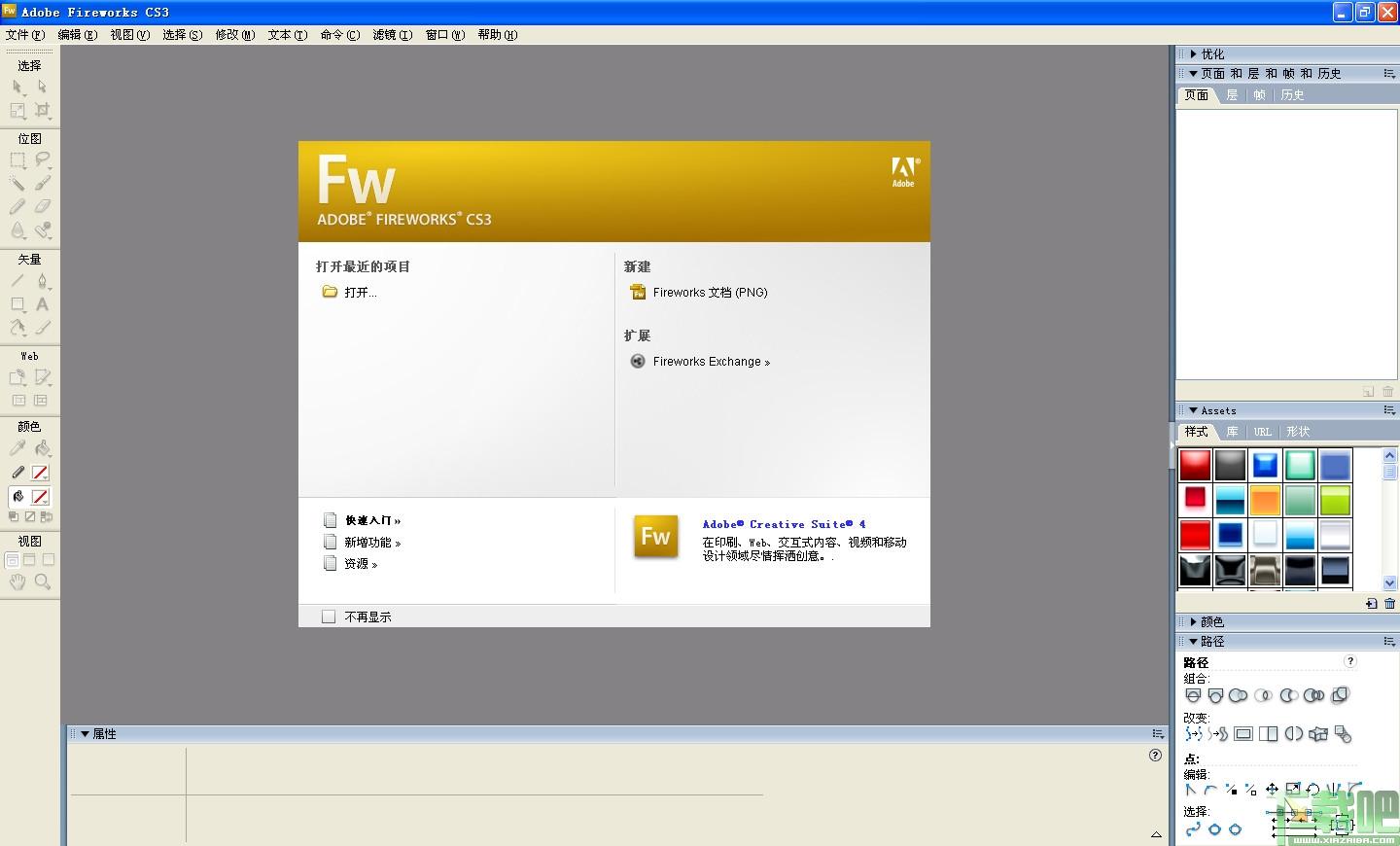Select the Rectangle tool
The height and width of the screenshot is (846, 1400).
click(17, 304)
